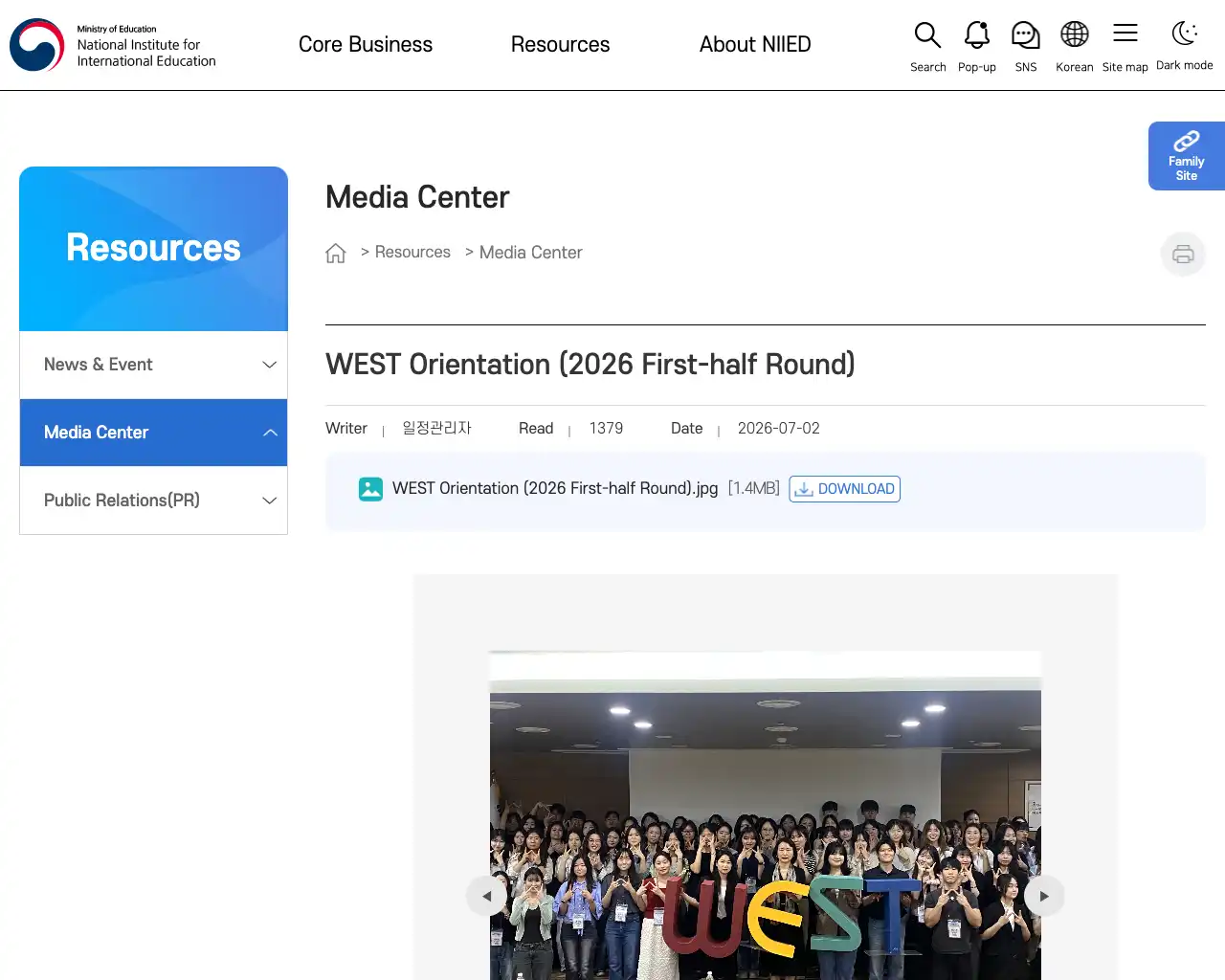Select the article title WEST Orientation heading
Image resolution: width=1225 pixels, height=980 pixels.
pos(590,365)
